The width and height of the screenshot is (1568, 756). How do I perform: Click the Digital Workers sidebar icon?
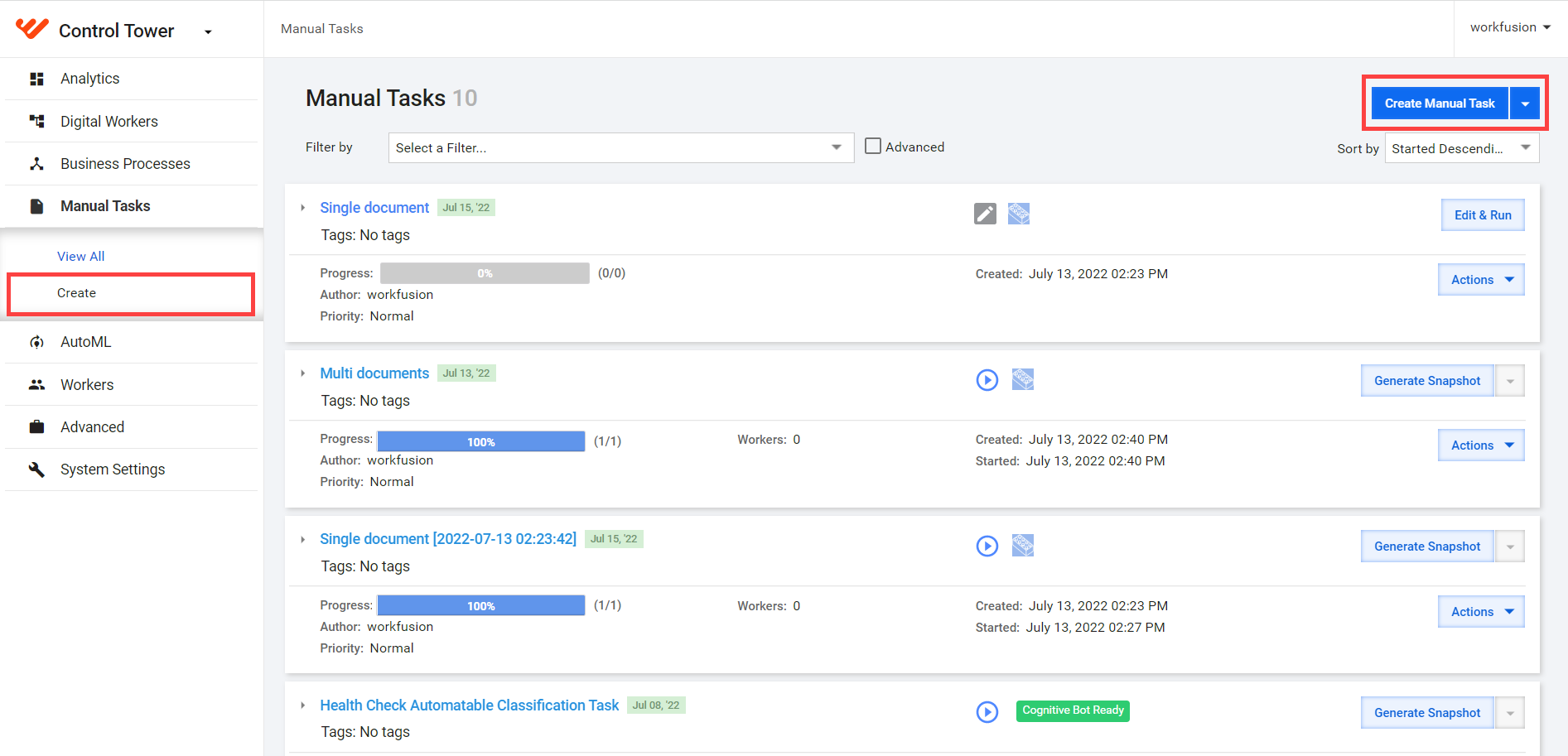(x=36, y=122)
